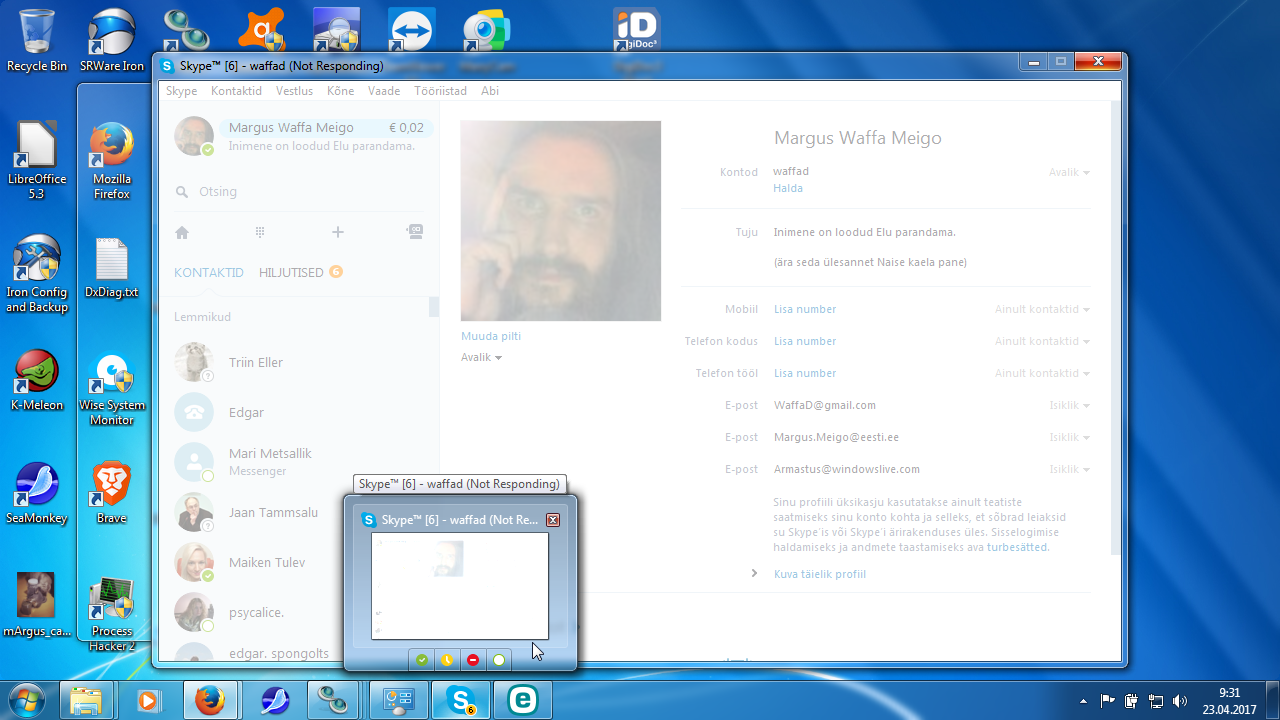Select contact Mari Metsallik
Viewport: 1280px width, 720px height.
tap(300, 462)
